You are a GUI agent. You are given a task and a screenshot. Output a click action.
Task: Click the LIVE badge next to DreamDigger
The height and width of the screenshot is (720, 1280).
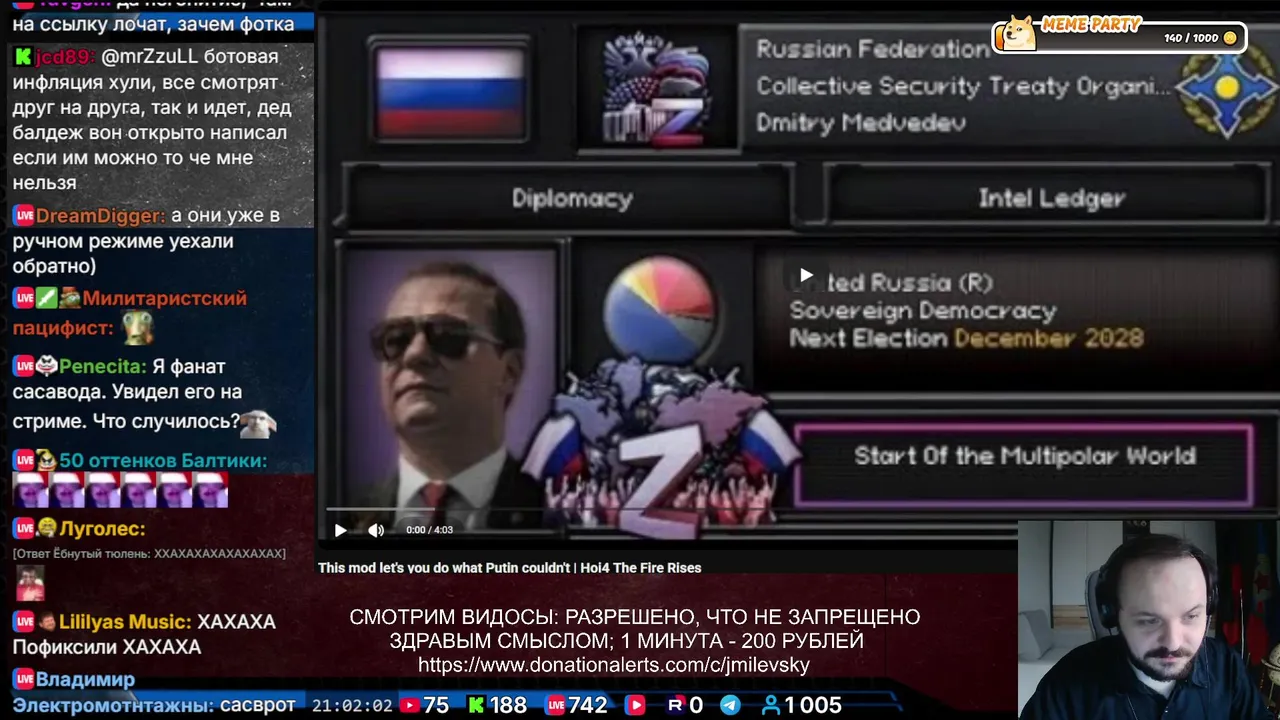23,216
